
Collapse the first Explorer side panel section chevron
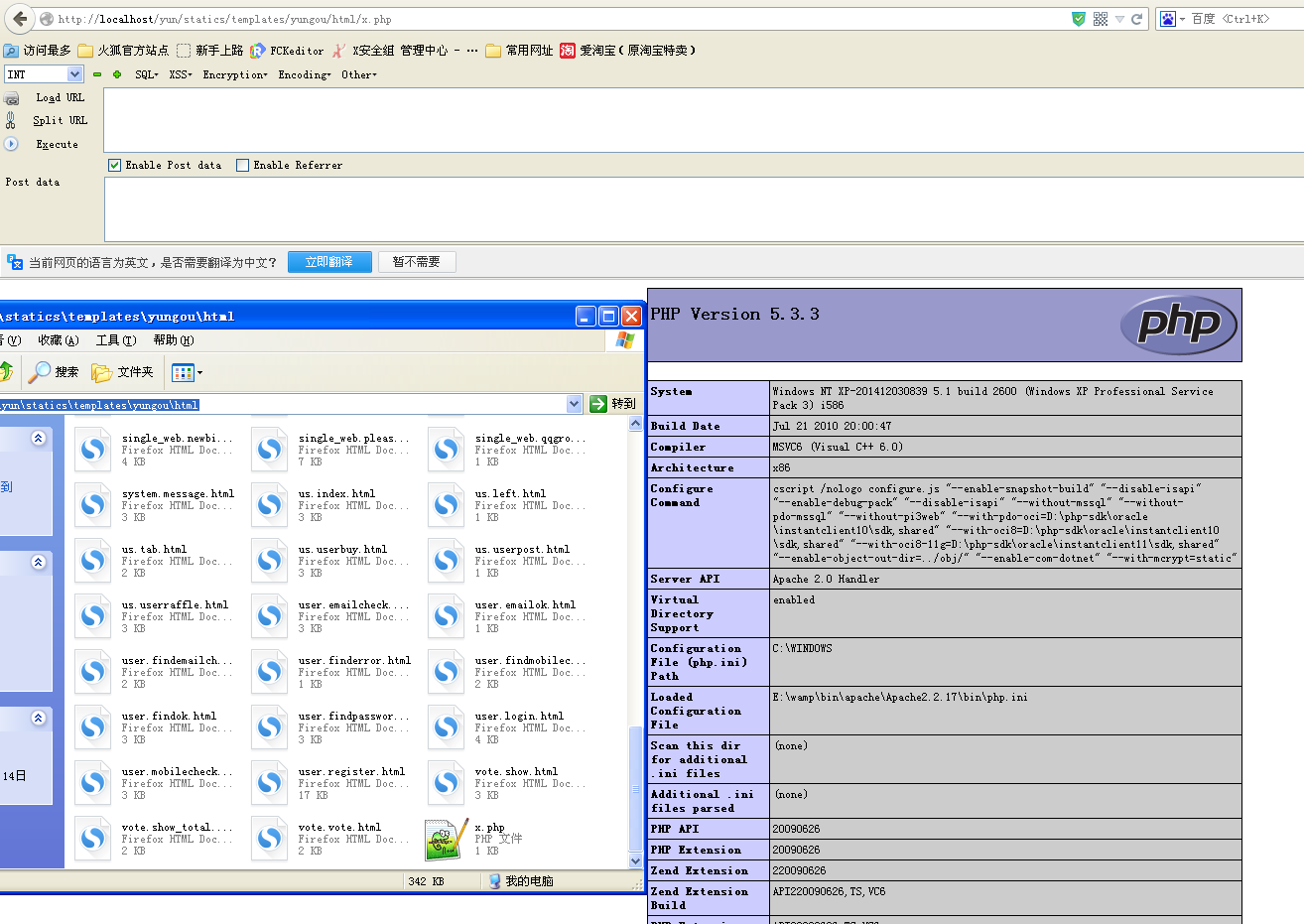(x=39, y=438)
